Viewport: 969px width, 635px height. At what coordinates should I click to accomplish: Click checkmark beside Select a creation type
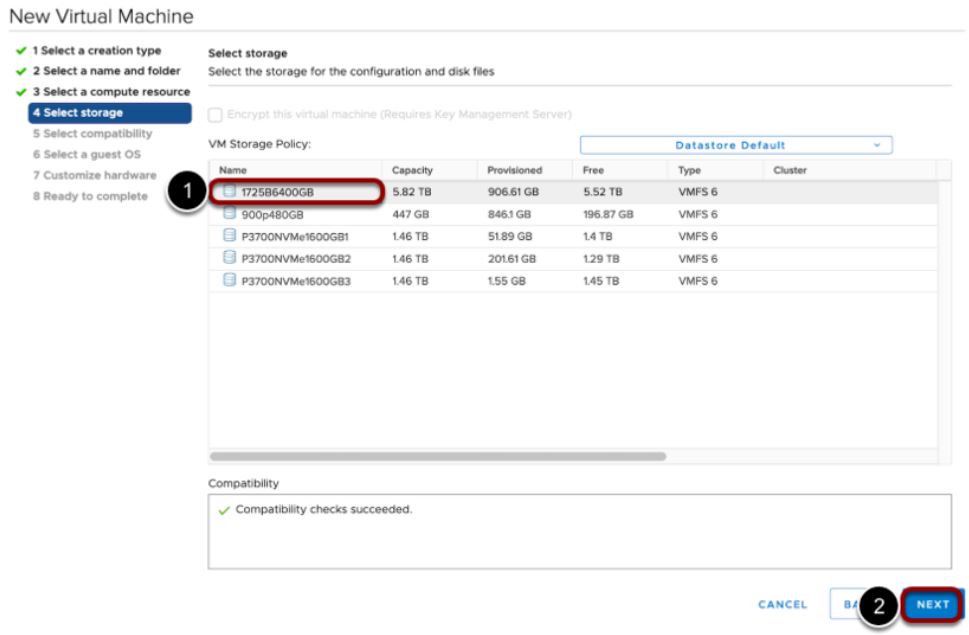pyautogui.click(x=20, y=51)
